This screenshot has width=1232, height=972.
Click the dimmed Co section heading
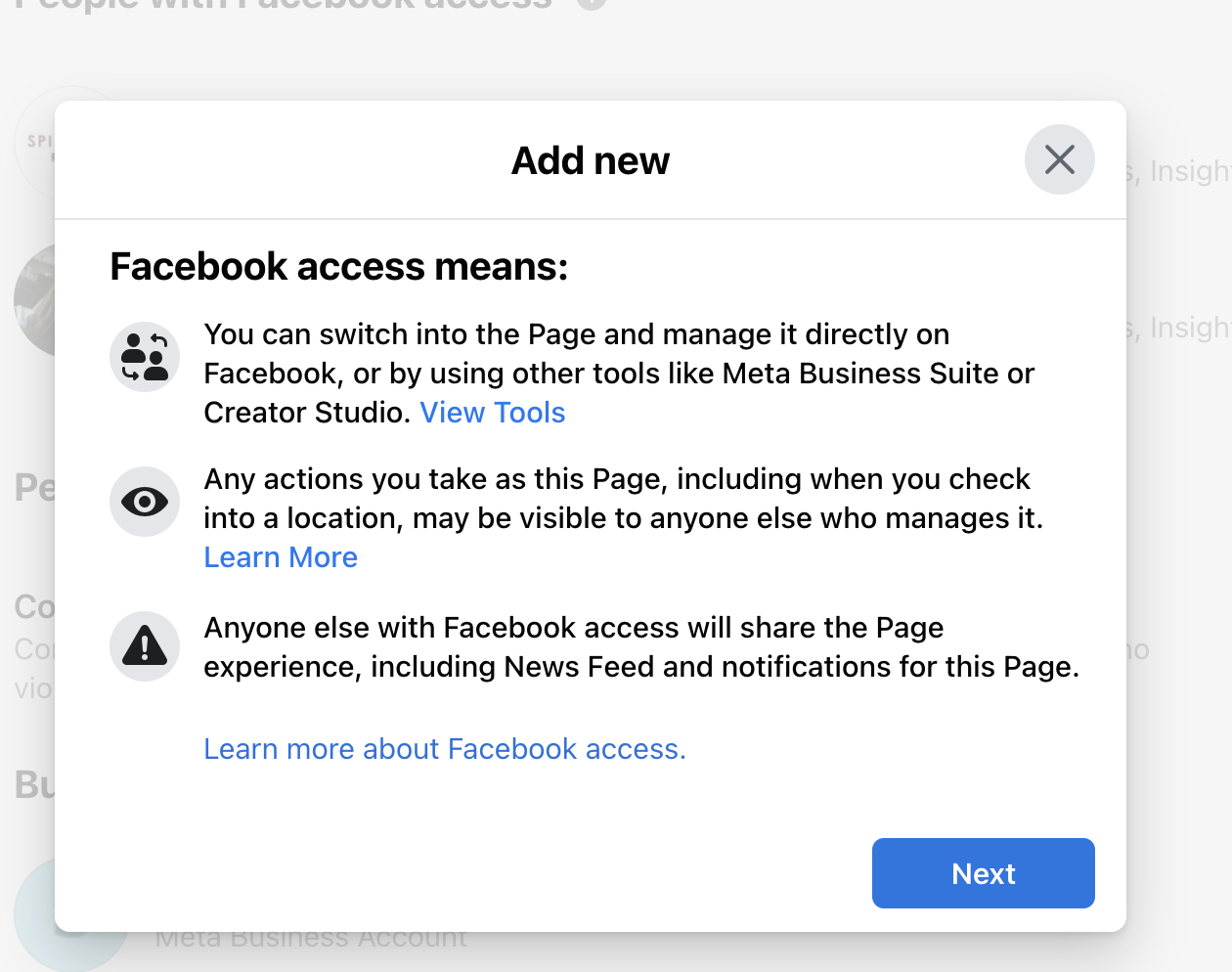point(34,607)
